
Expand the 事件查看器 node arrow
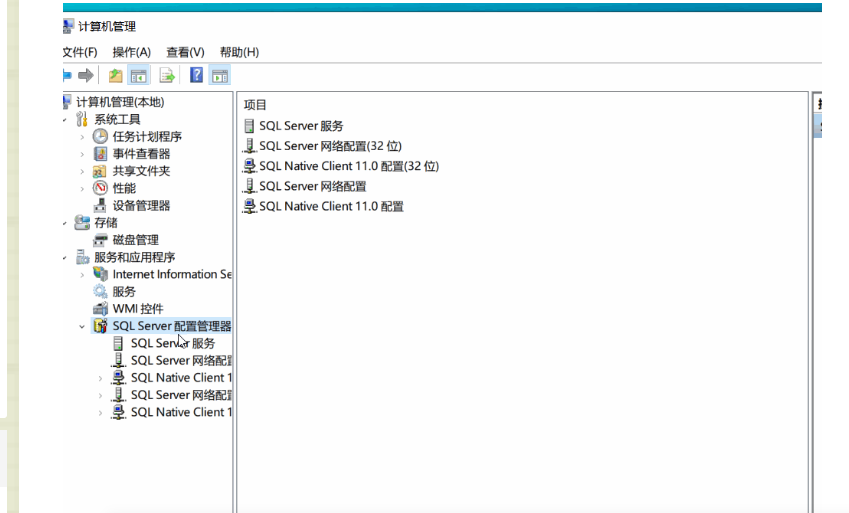click(x=82, y=154)
